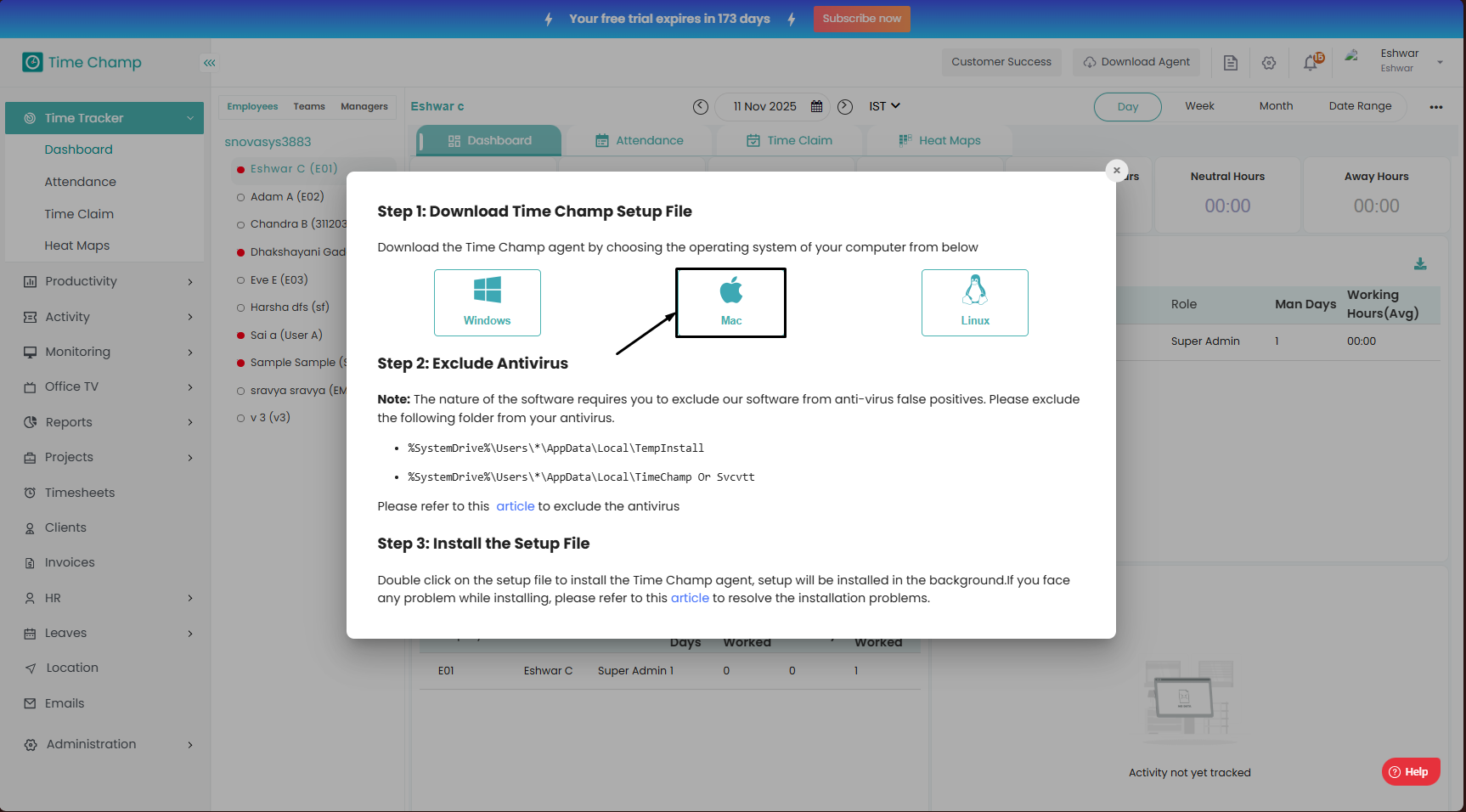The image size is (1466, 812).
Task: Open Attendance in the sidebar
Action: point(80,182)
